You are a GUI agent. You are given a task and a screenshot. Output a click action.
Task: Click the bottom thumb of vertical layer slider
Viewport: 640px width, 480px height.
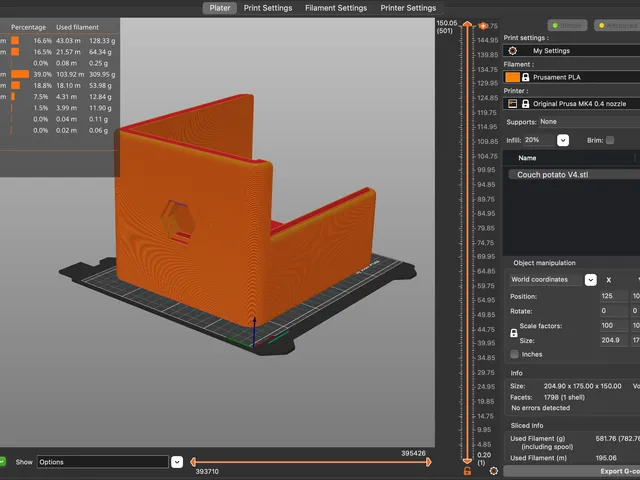[x=467, y=461]
